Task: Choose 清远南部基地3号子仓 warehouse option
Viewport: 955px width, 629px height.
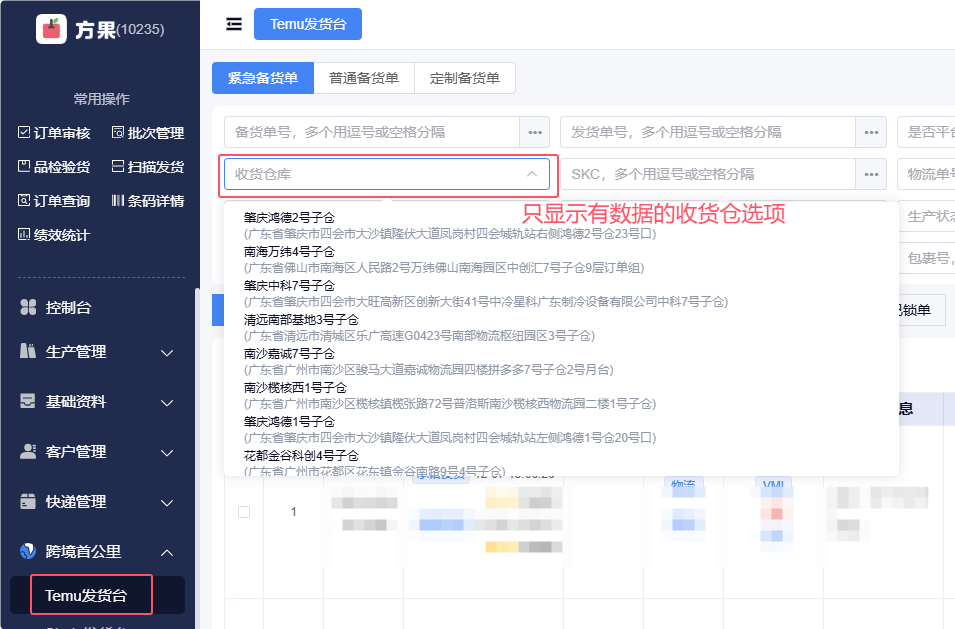Action: pos(419,328)
